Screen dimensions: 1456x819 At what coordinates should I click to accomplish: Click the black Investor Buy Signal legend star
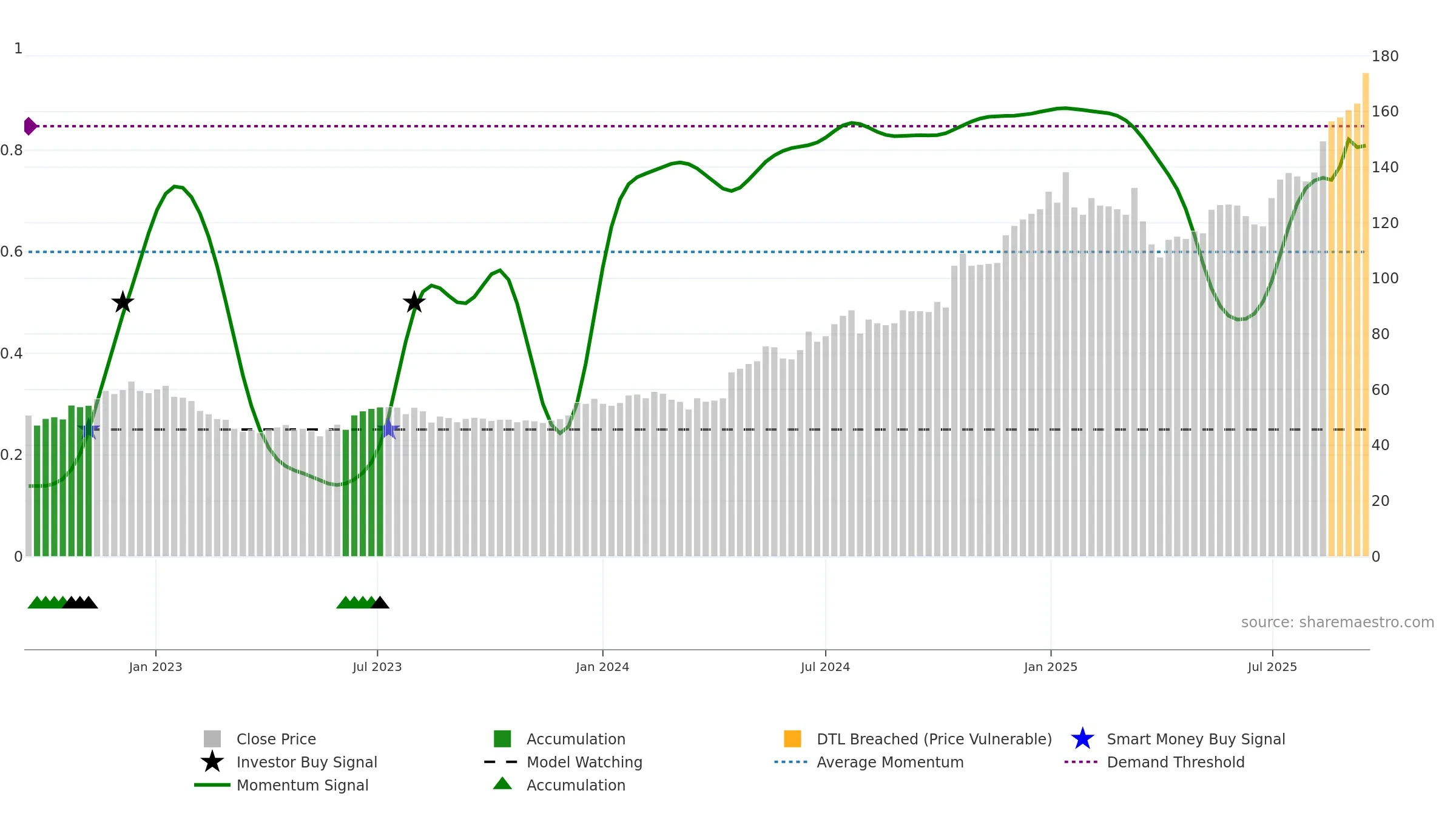click(x=212, y=762)
